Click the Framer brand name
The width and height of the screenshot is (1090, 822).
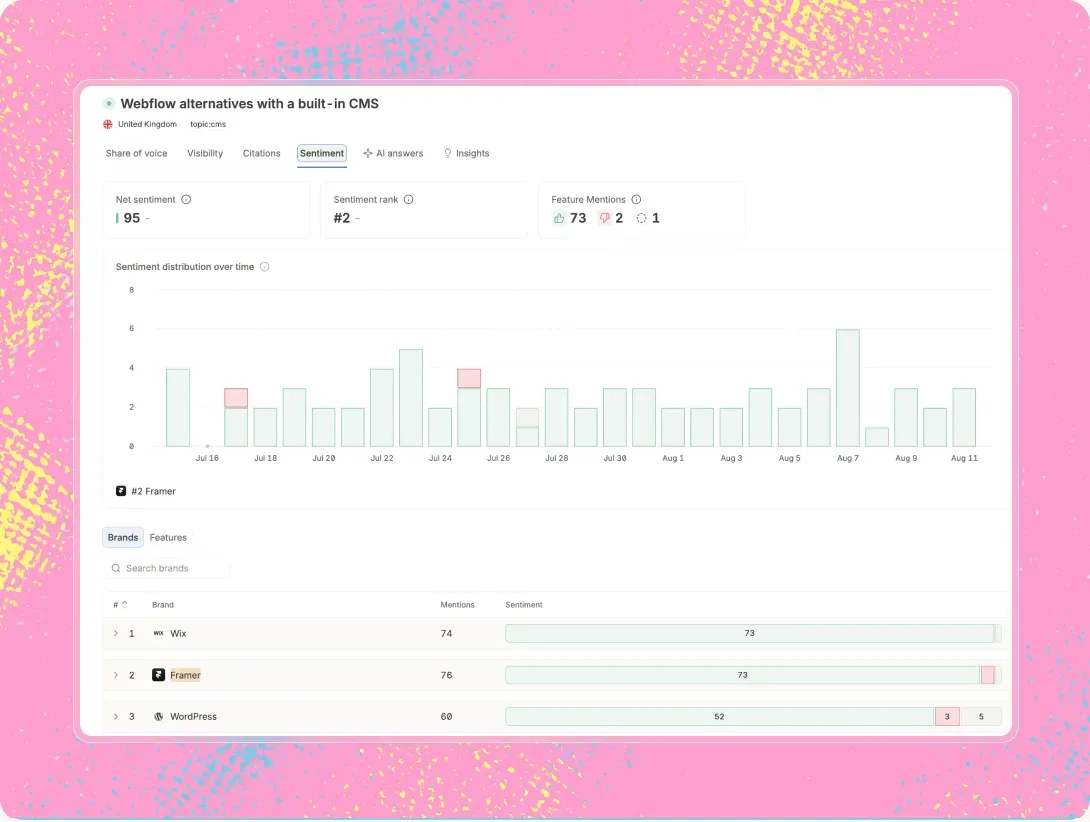(185, 675)
